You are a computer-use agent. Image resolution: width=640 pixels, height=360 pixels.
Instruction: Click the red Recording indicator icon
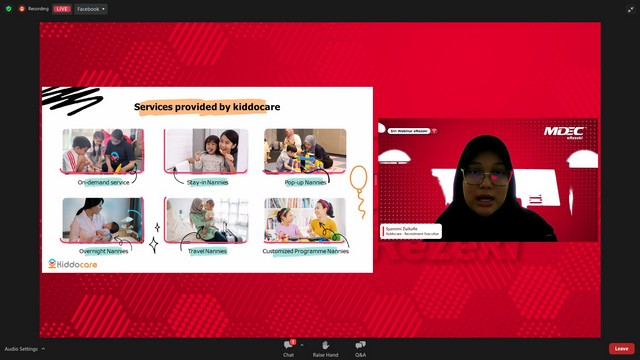(22, 9)
